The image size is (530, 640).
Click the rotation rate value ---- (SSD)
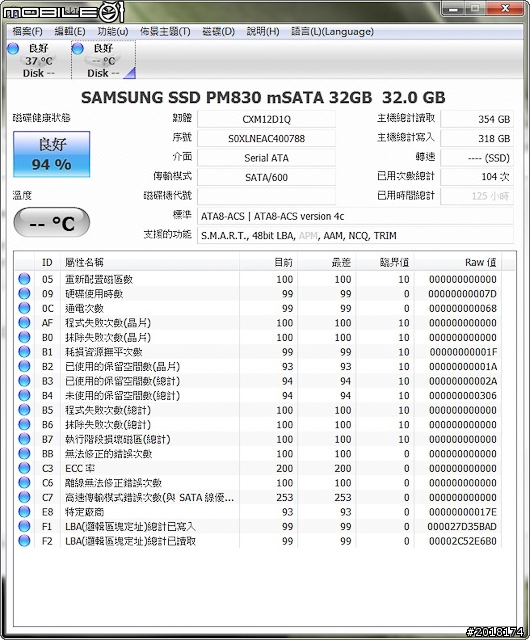tap(477, 158)
